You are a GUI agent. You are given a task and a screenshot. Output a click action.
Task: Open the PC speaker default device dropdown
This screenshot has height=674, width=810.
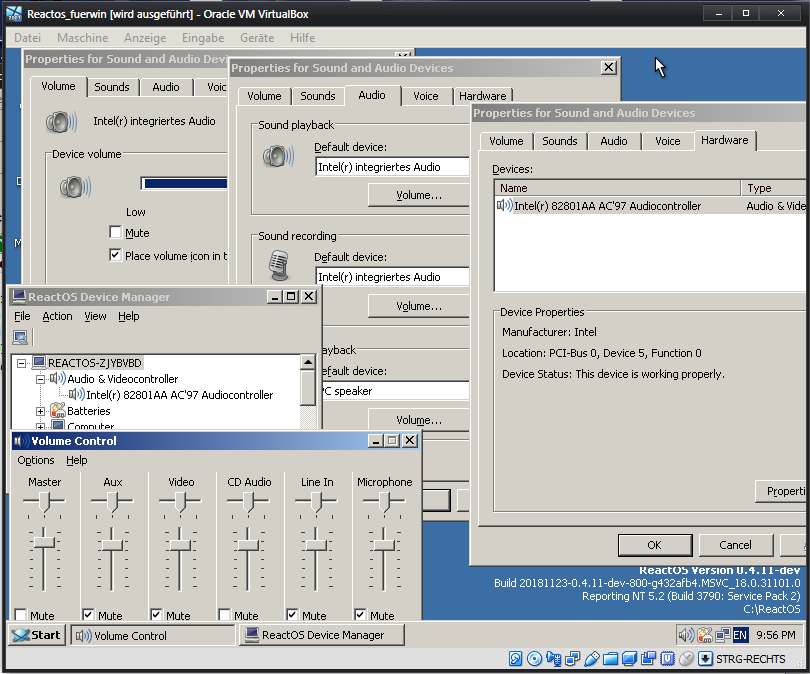pos(395,391)
